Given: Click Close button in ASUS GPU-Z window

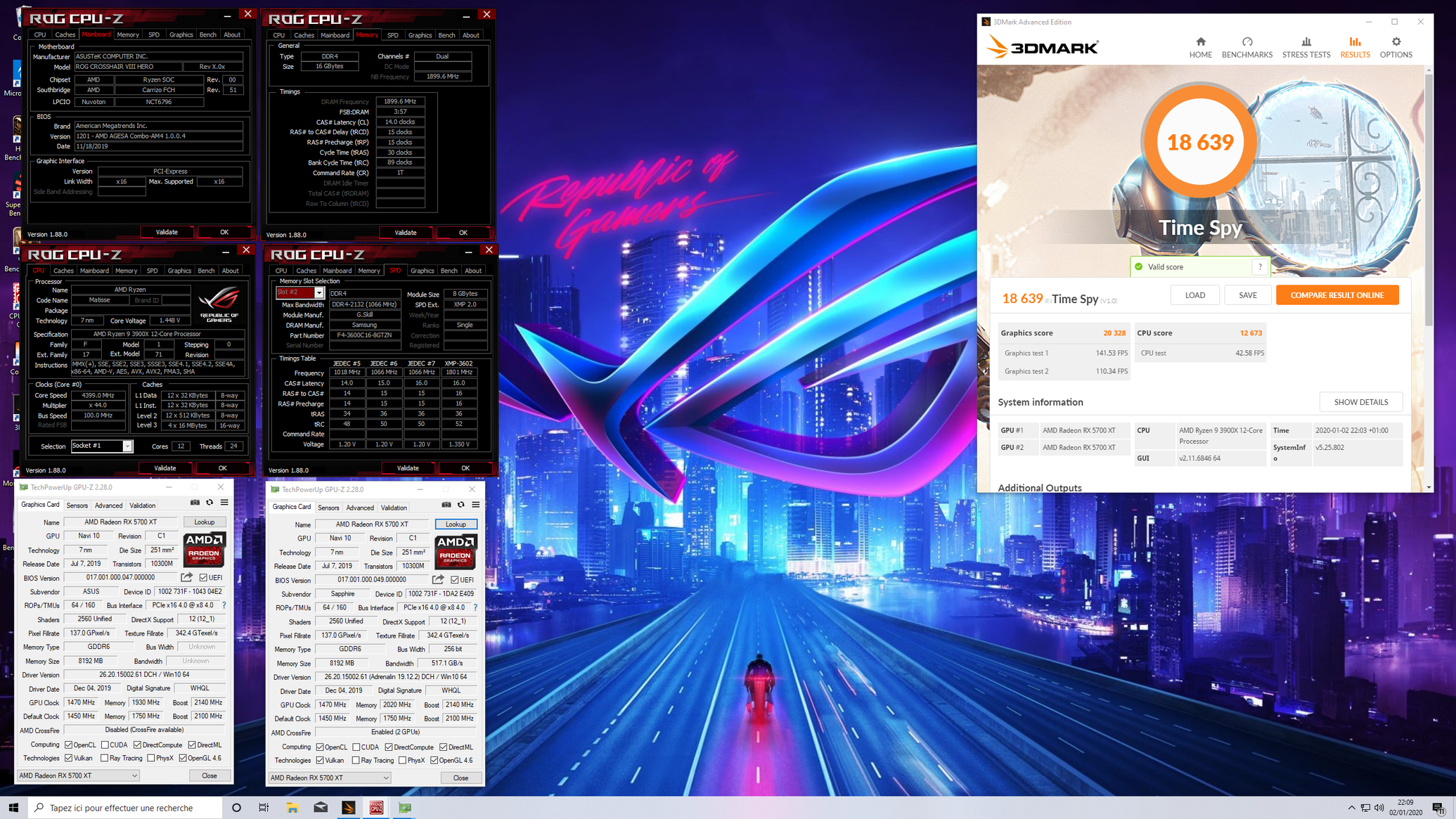Looking at the screenshot, I should [x=210, y=775].
